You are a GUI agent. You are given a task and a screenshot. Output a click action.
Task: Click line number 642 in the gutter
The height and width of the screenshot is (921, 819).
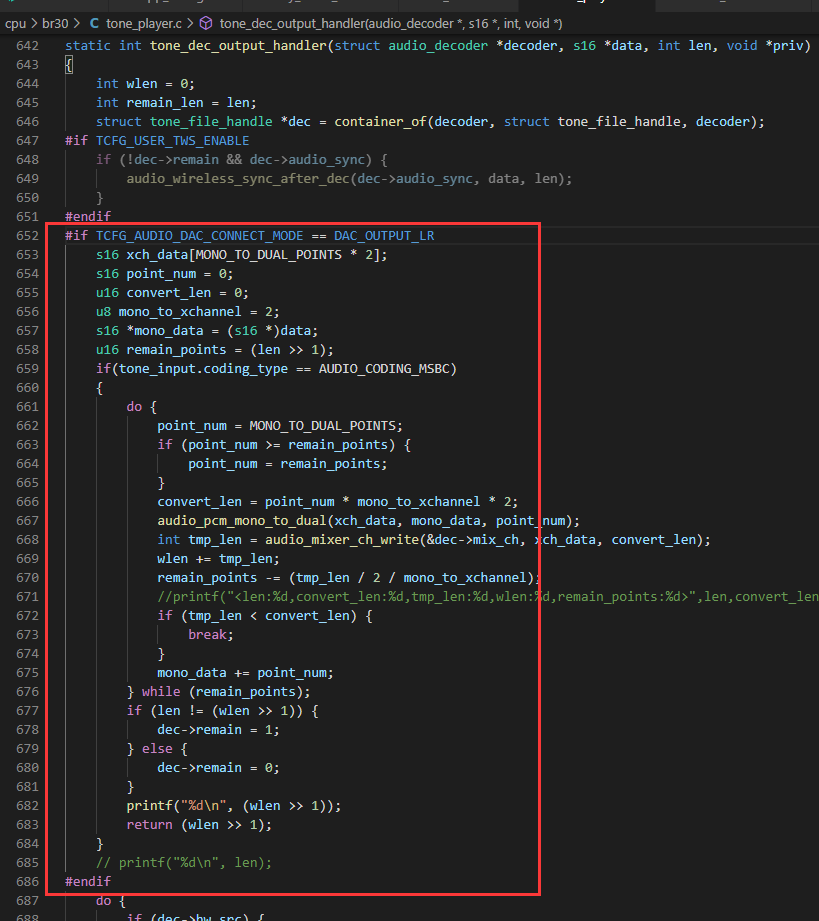coord(28,46)
